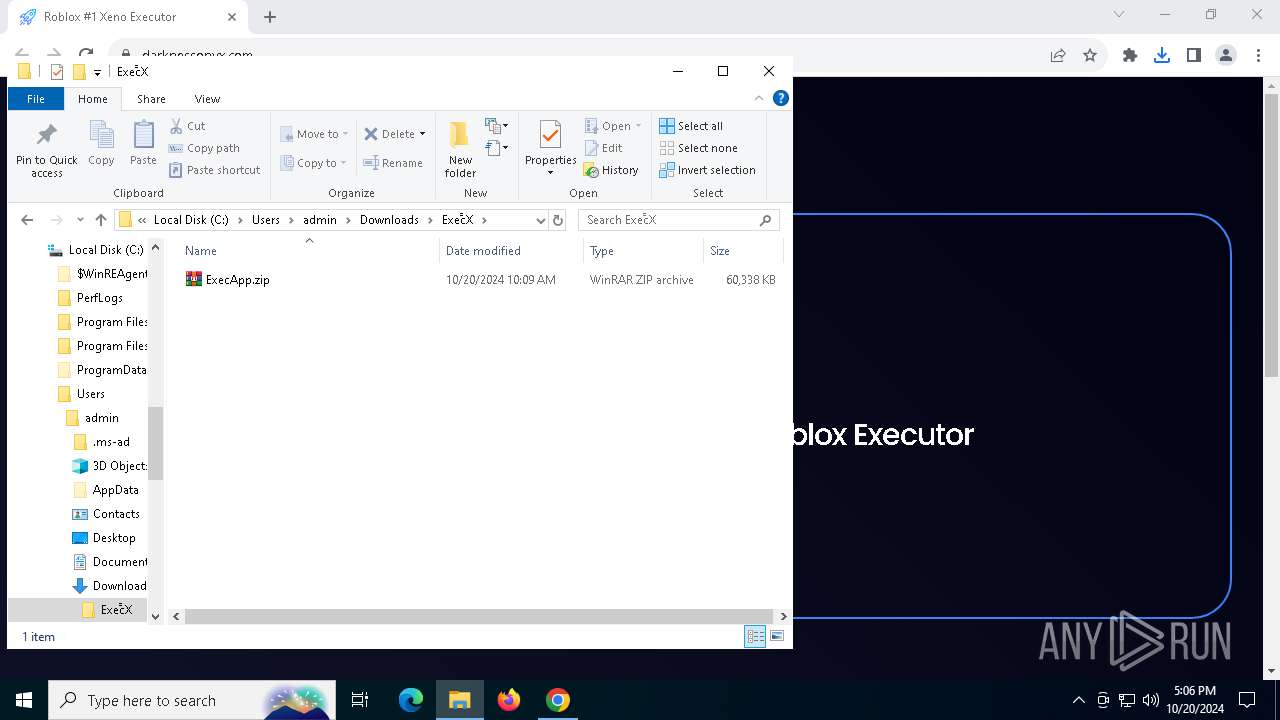Click Select none
The height and width of the screenshot is (720, 1280).
click(x=698, y=148)
